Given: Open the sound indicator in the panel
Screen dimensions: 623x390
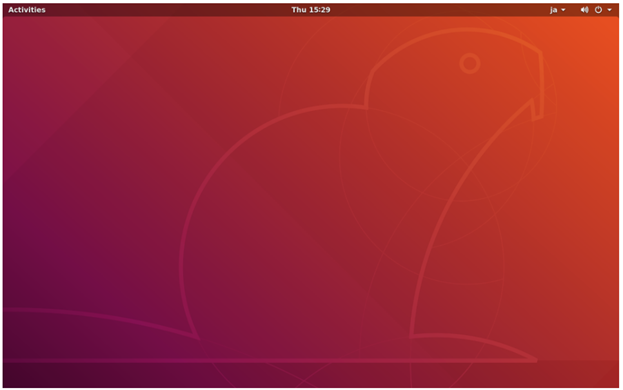Looking at the screenshot, I should (x=584, y=10).
